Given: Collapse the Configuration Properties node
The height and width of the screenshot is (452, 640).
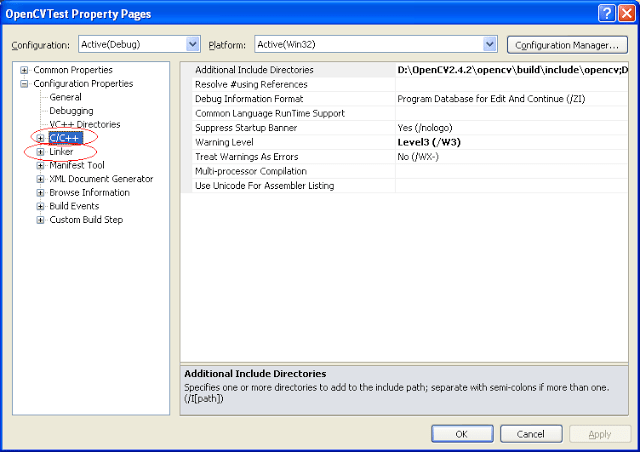Looking at the screenshot, I should tap(24, 84).
